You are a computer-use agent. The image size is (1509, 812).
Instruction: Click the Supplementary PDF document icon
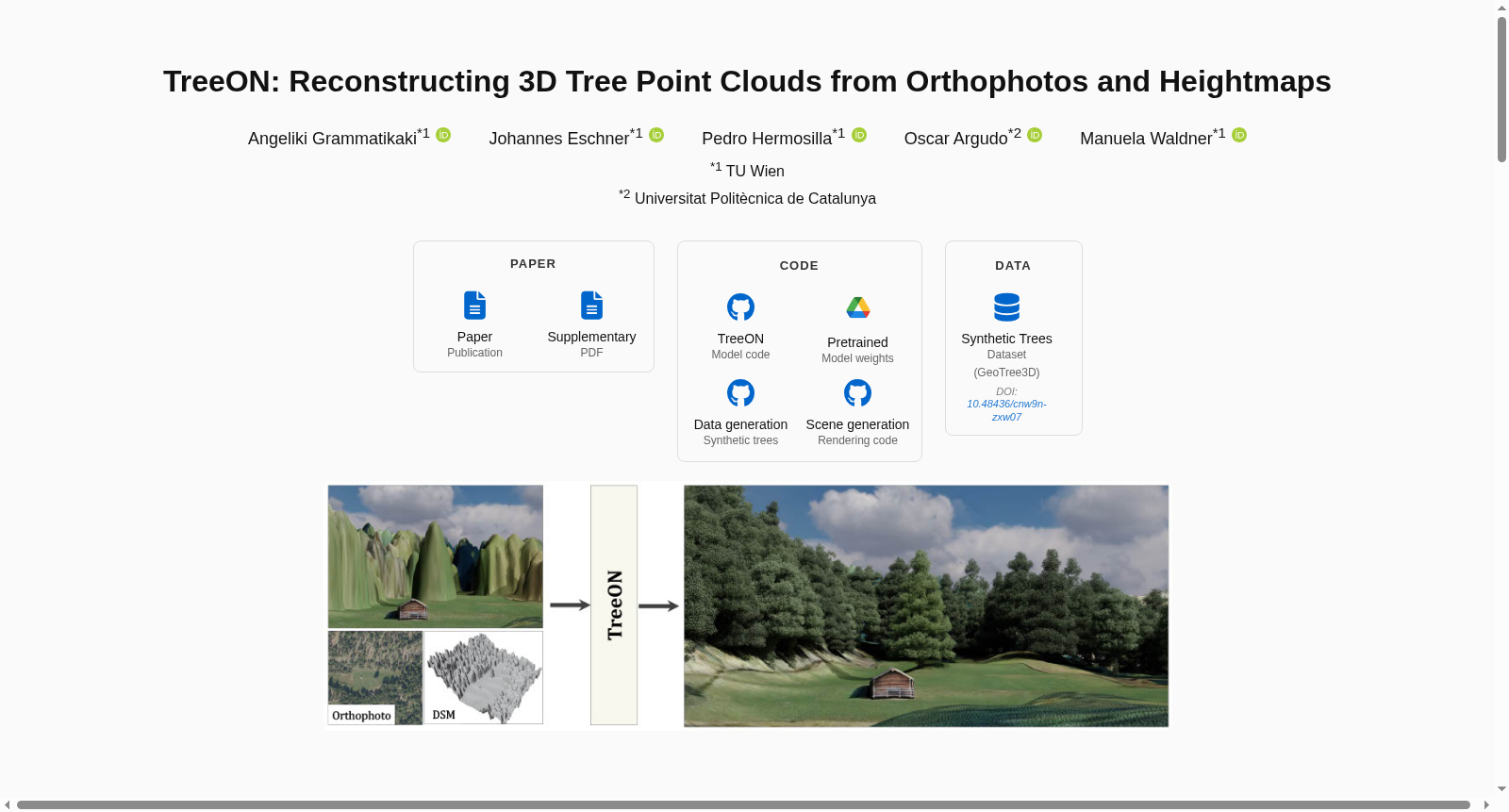click(x=591, y=306)
